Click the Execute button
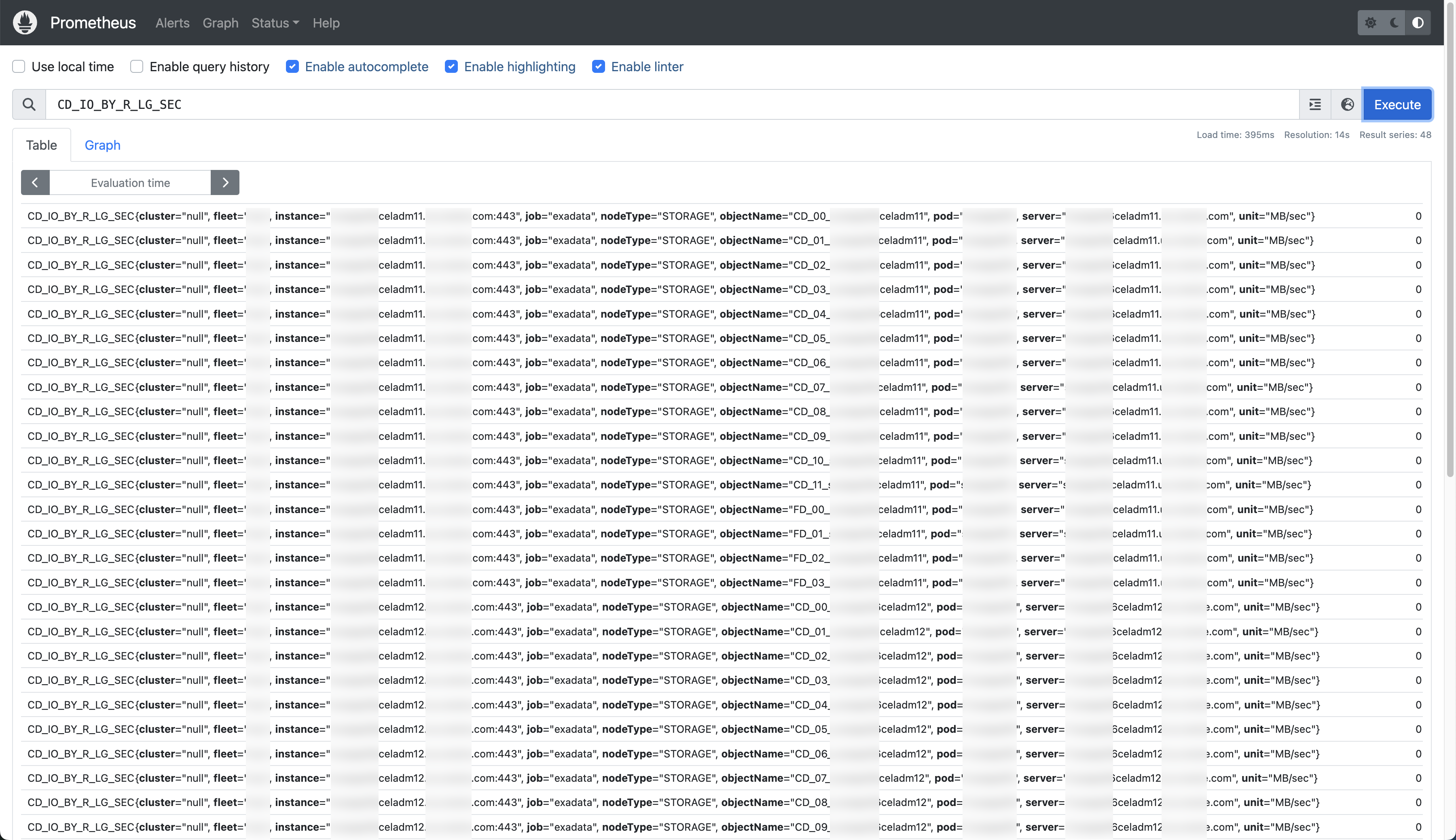1456x840 pixels. 1397,104
